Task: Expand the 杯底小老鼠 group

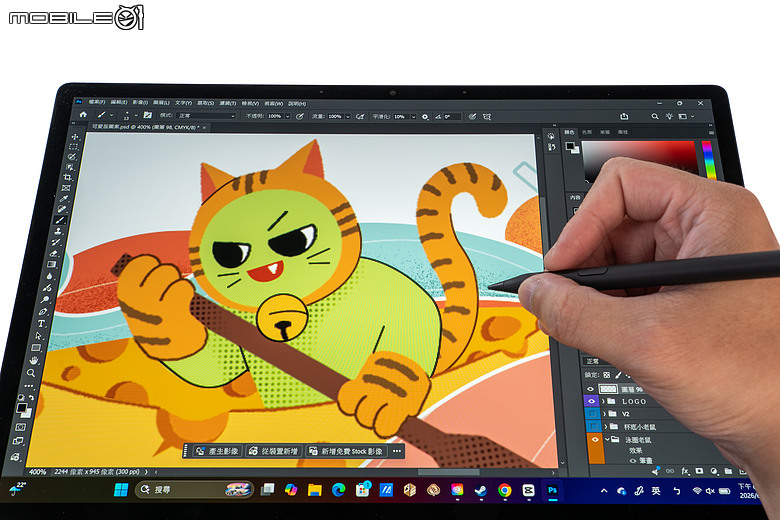Action: 606,426
